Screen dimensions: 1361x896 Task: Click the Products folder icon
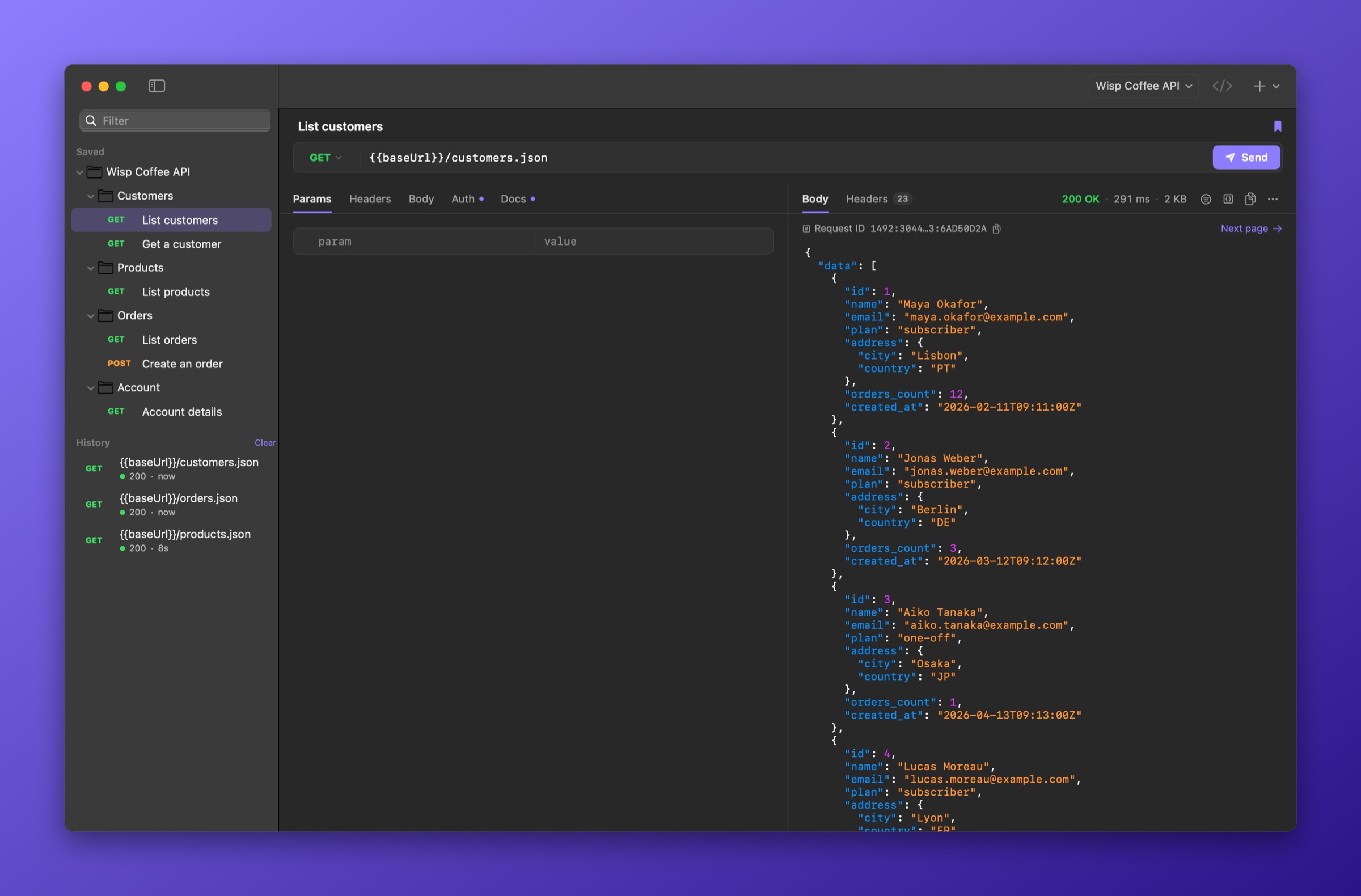tap(105, 268)
